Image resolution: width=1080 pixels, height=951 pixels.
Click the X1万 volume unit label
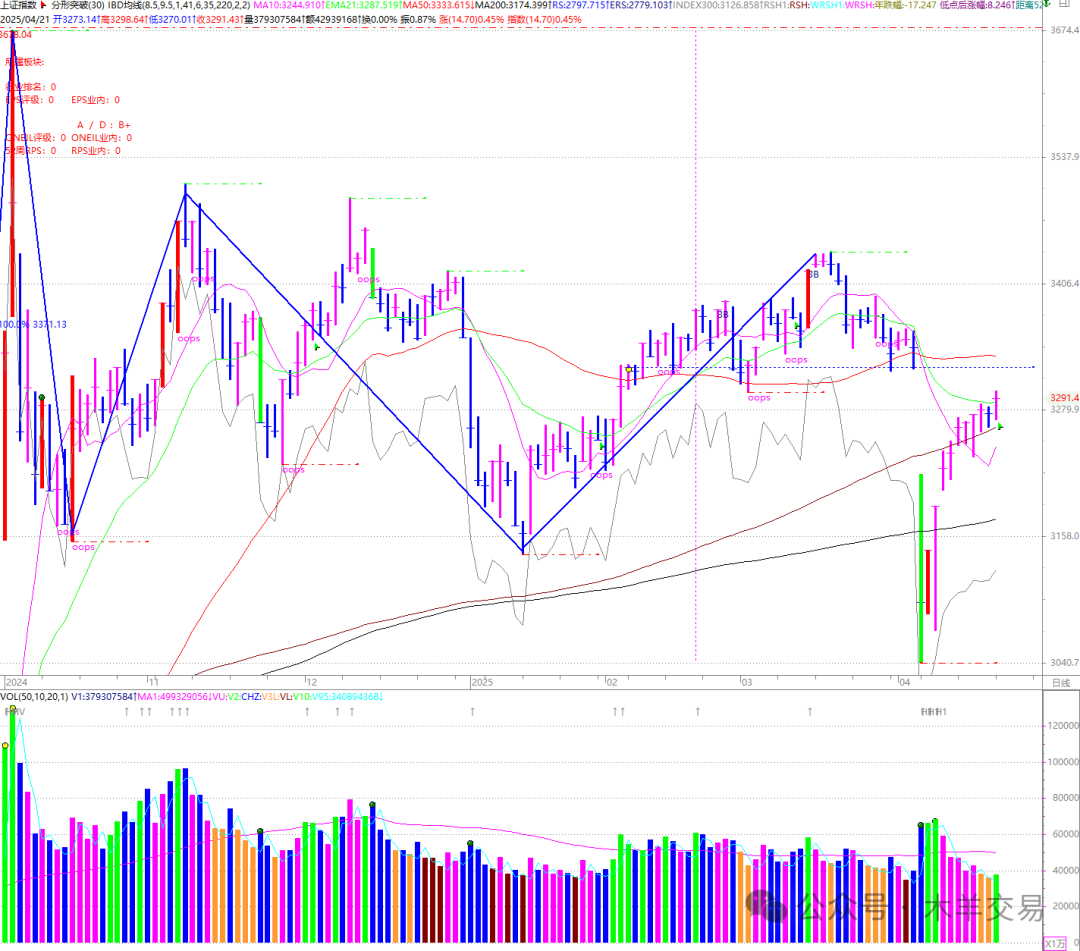click(x=1055, y=943)
